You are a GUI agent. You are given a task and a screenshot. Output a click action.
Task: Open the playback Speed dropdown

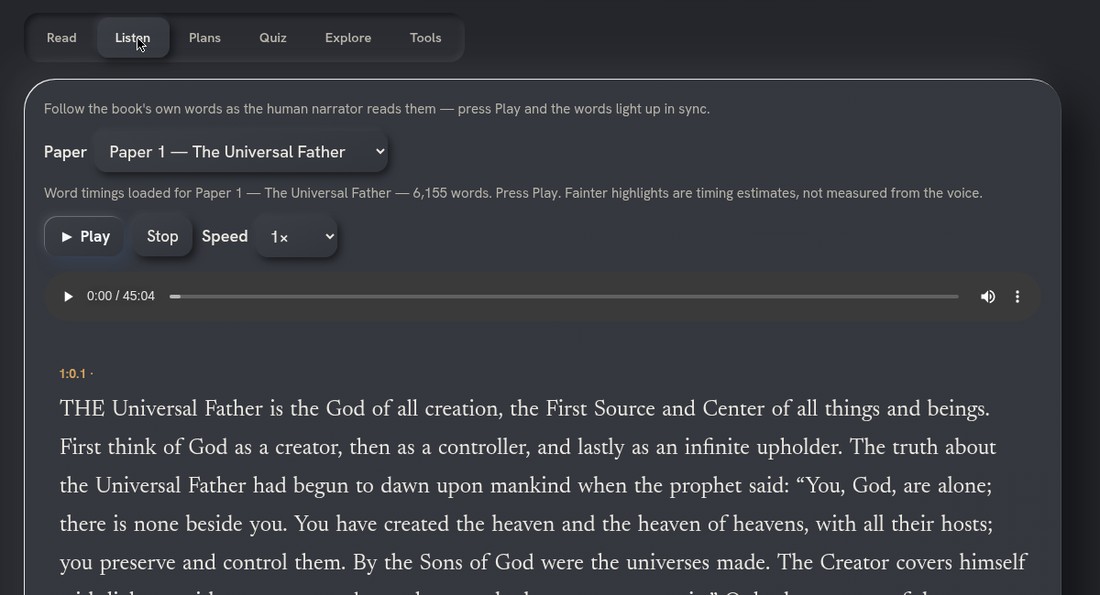(x=296, y=237)
